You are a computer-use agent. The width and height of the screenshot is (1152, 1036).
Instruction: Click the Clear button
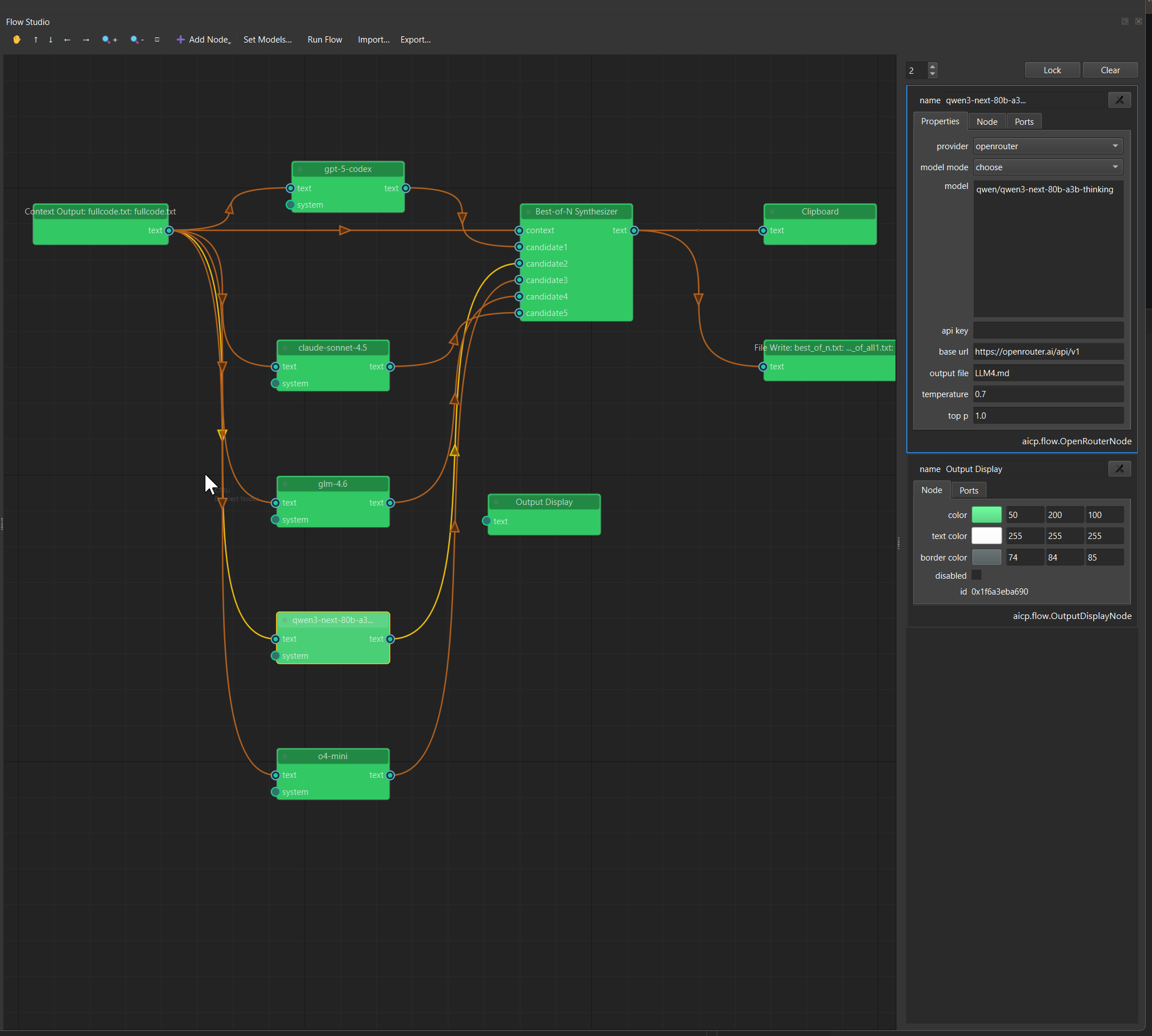coord(1110,70)
